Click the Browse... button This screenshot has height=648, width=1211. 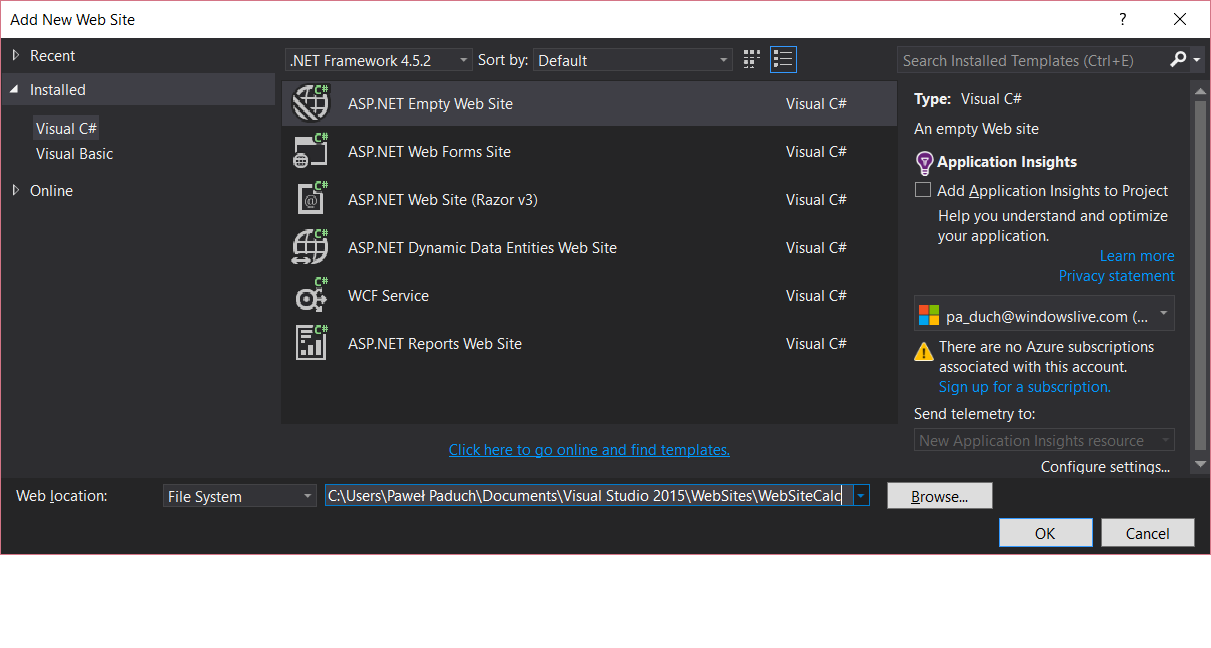click(x=940, y=496)
